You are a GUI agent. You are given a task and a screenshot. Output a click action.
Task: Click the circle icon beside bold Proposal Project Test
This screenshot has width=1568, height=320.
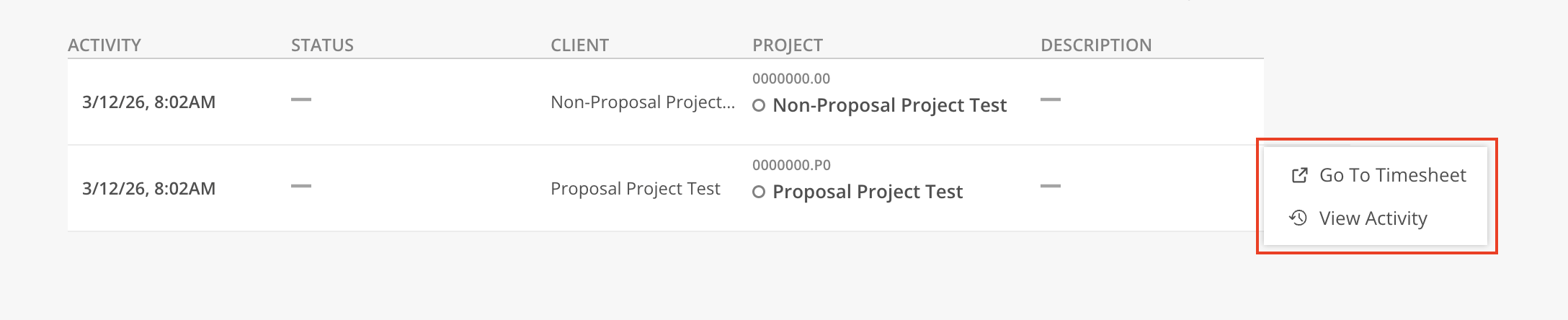point(759,192)
